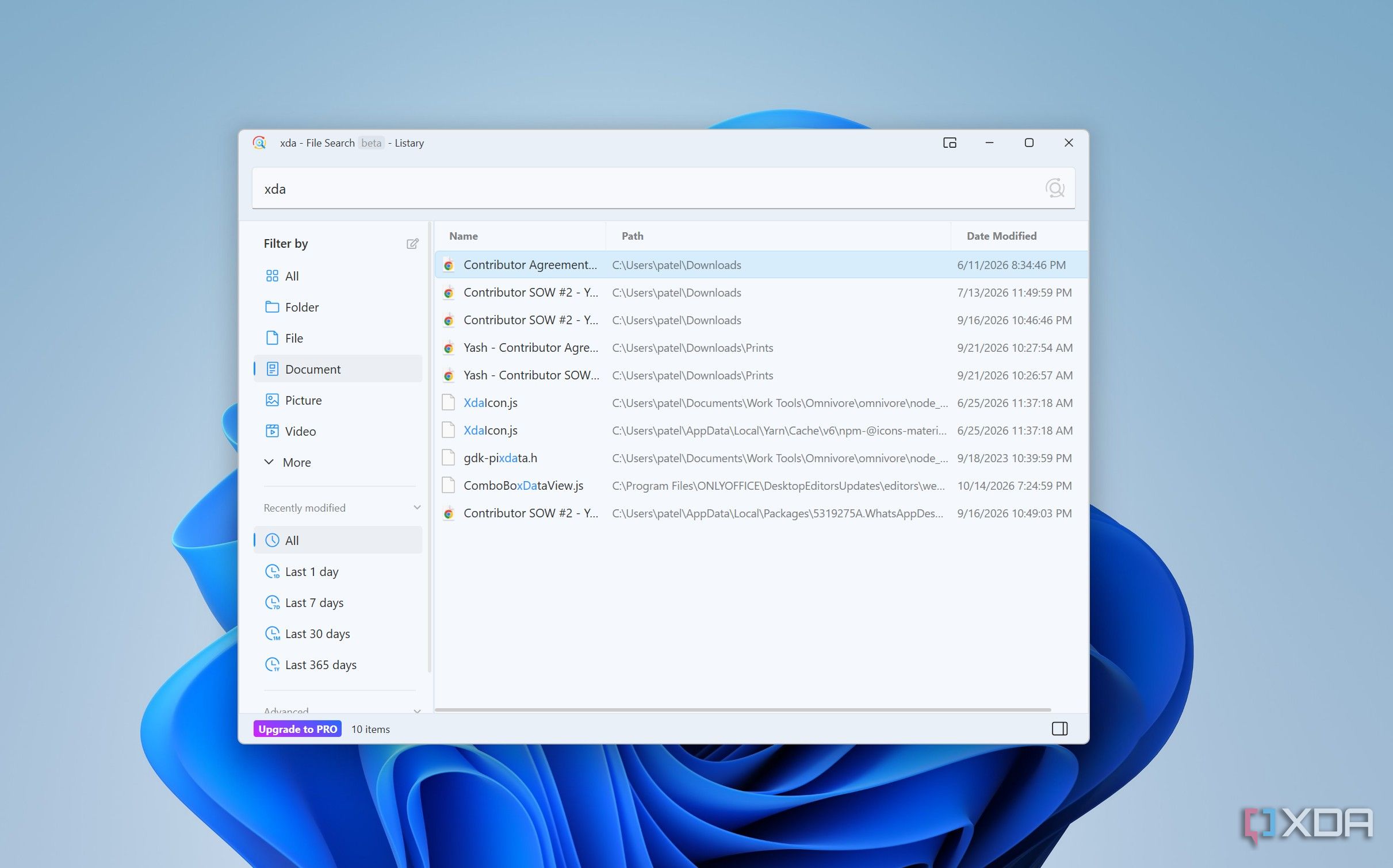Minimize the Listary window
Viewport: 1393px width, 868px height.
click(x=989, y=143)
